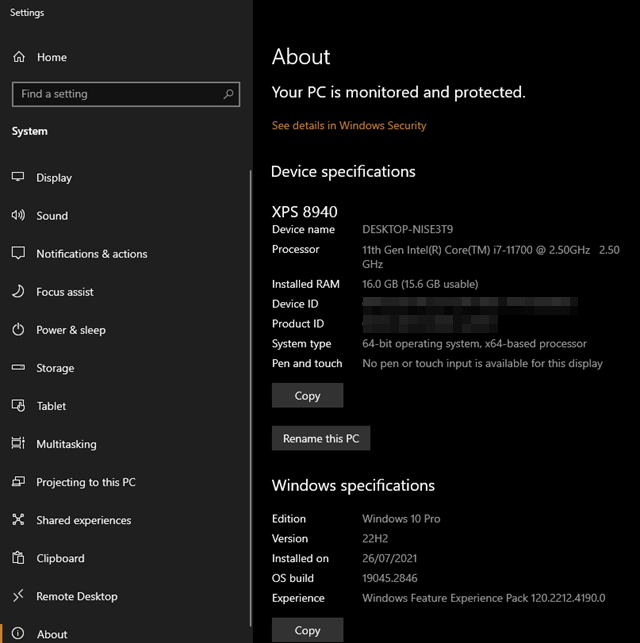Click the XPS 8940 model name

click(x=305, y=212)
